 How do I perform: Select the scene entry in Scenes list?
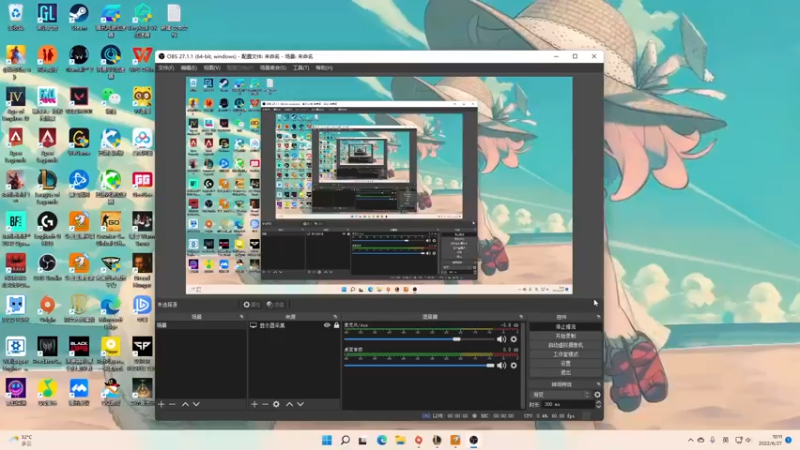click(201, 325)
